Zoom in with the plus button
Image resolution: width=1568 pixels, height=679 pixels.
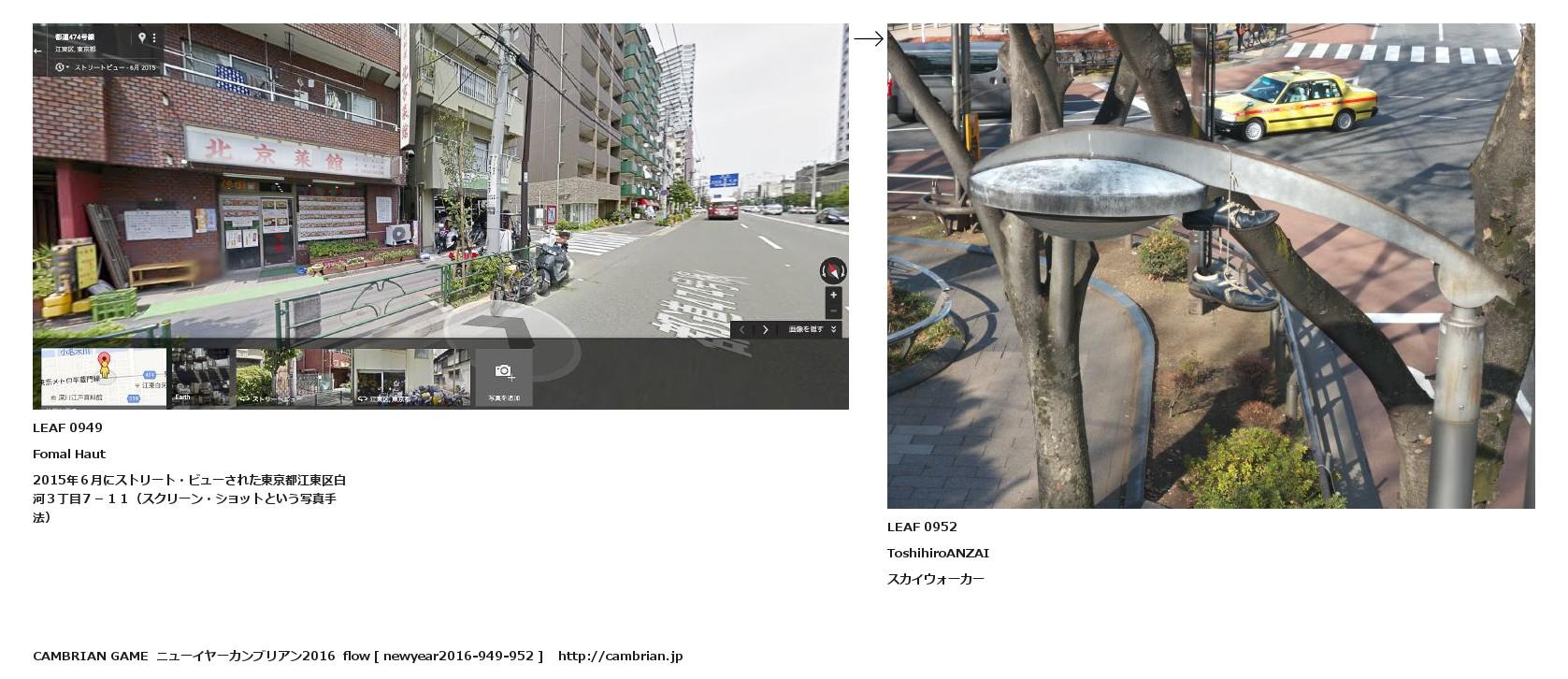tap(833, 295)
